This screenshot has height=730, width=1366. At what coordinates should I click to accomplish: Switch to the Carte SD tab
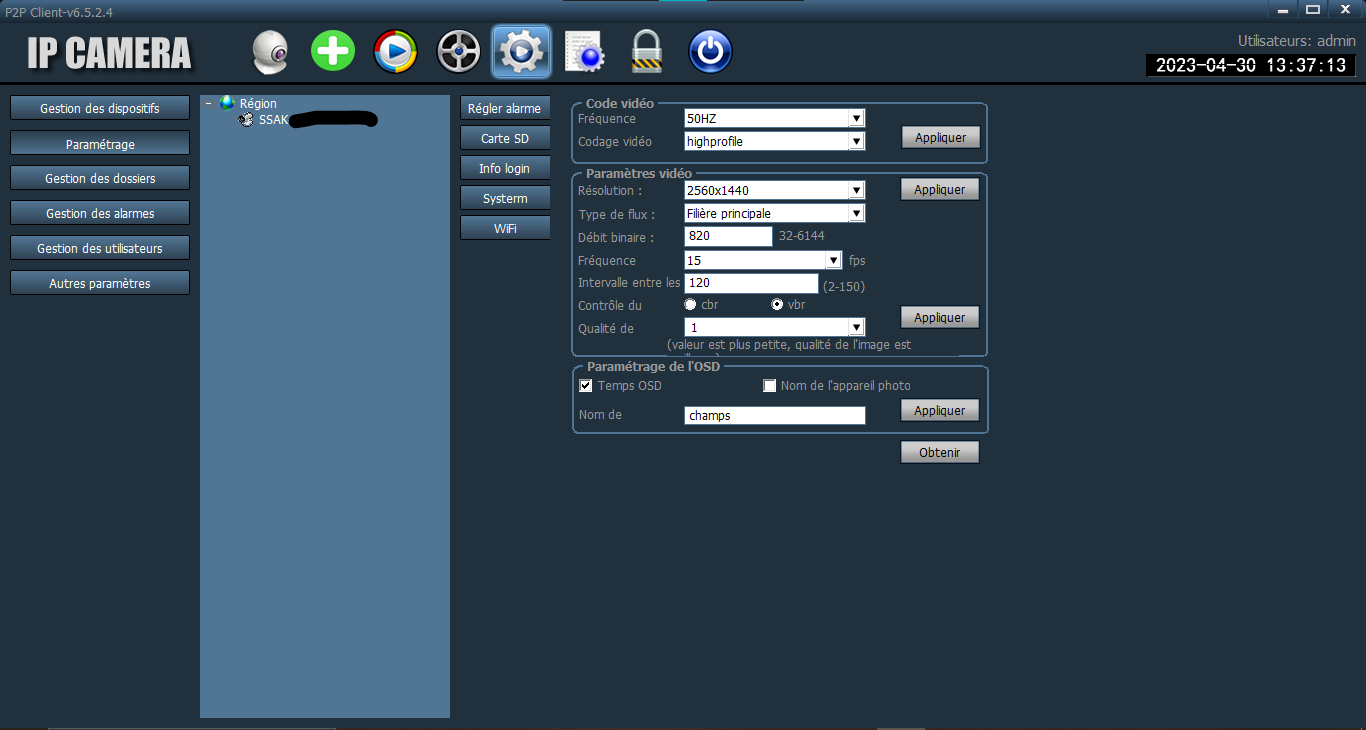pyautogui.click(x=505, y=139)
